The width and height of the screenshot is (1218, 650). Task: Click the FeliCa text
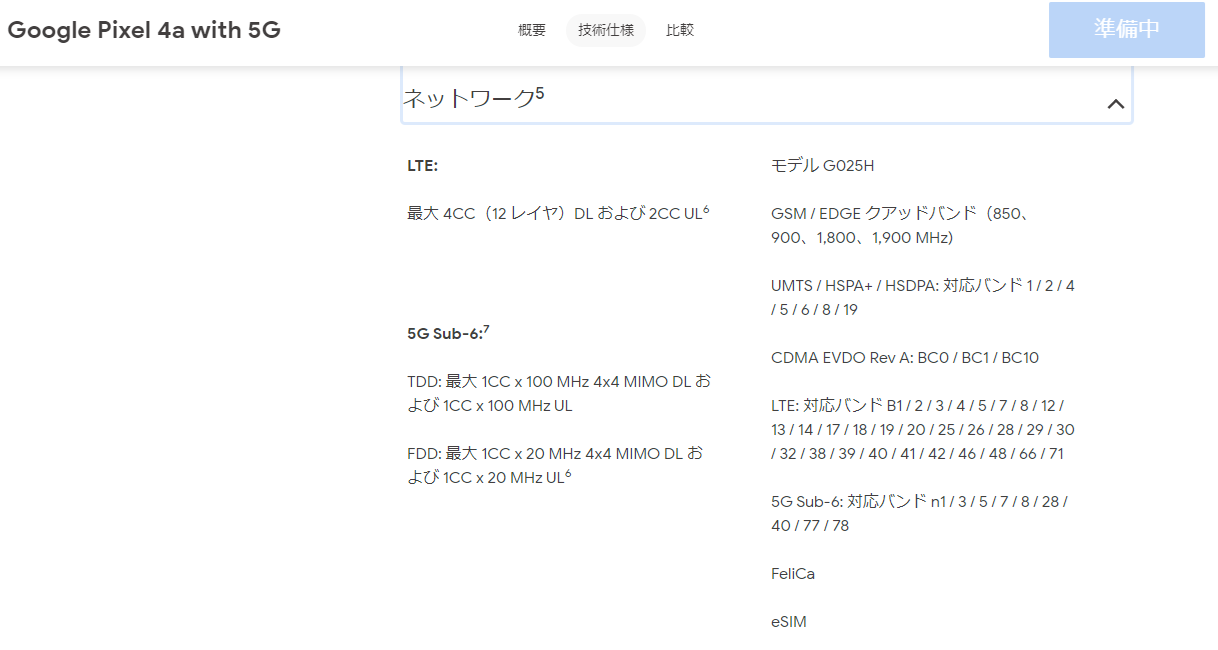[x=793, y=574]
